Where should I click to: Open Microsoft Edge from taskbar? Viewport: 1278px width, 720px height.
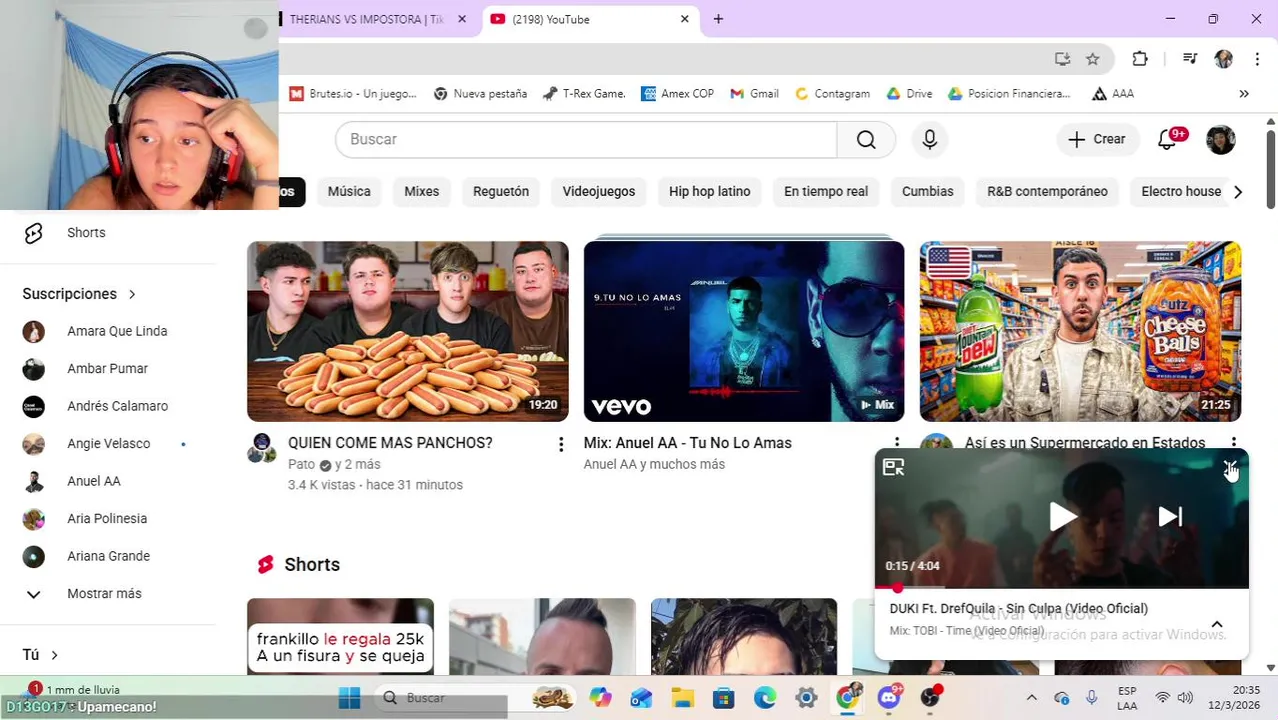(764, 697)
